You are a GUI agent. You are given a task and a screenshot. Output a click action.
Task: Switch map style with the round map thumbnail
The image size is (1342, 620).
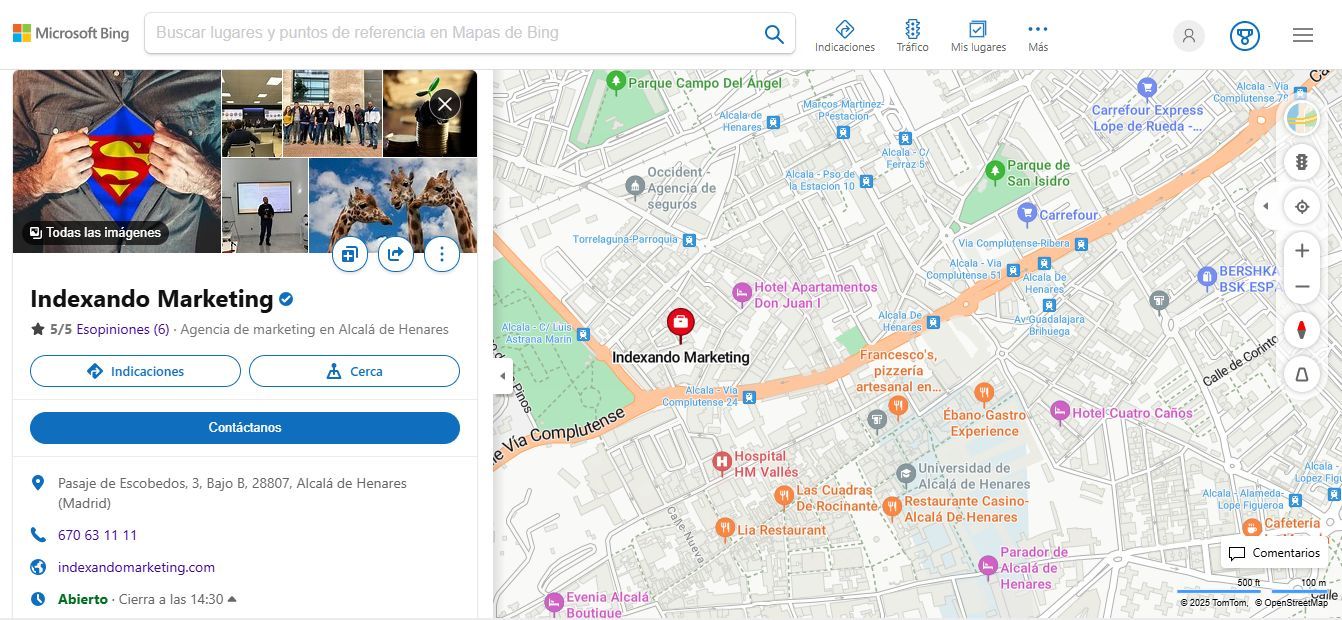pyautogui.click(x=1301, y=118)
